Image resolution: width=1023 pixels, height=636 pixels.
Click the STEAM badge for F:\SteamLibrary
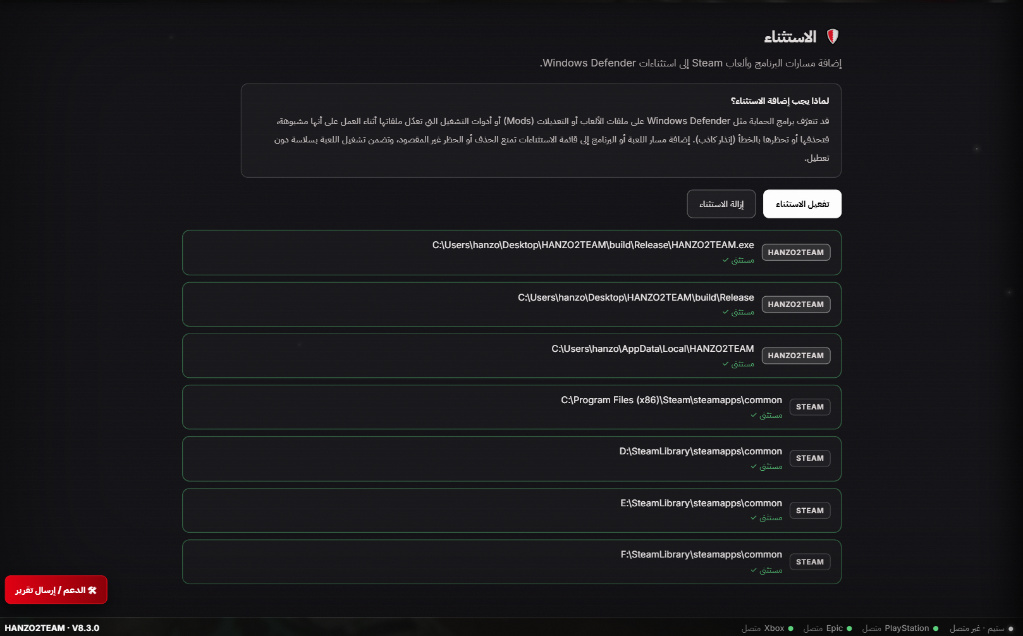(810, 562)
